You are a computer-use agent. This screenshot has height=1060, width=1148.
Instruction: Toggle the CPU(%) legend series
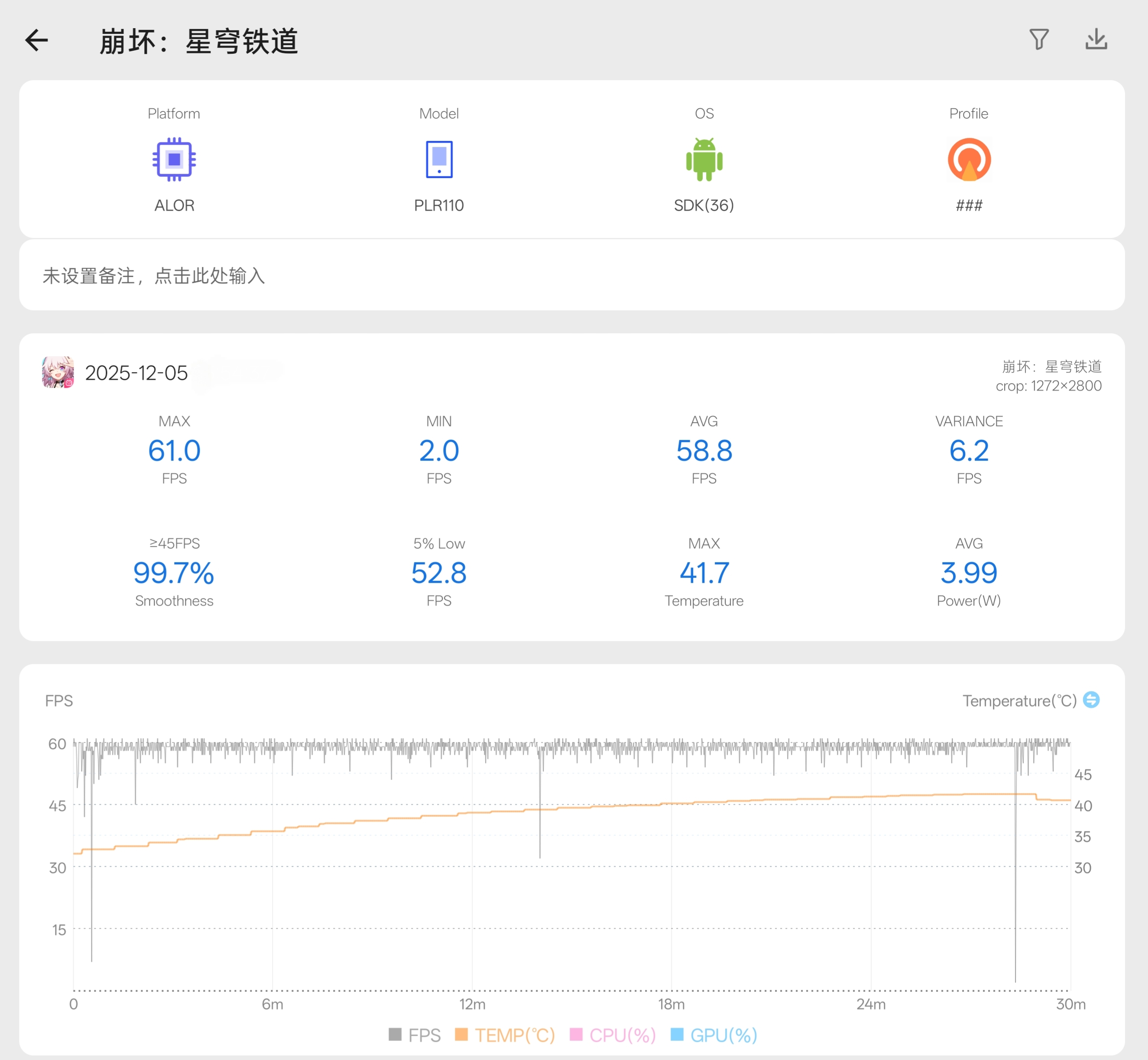point(613,1035)
